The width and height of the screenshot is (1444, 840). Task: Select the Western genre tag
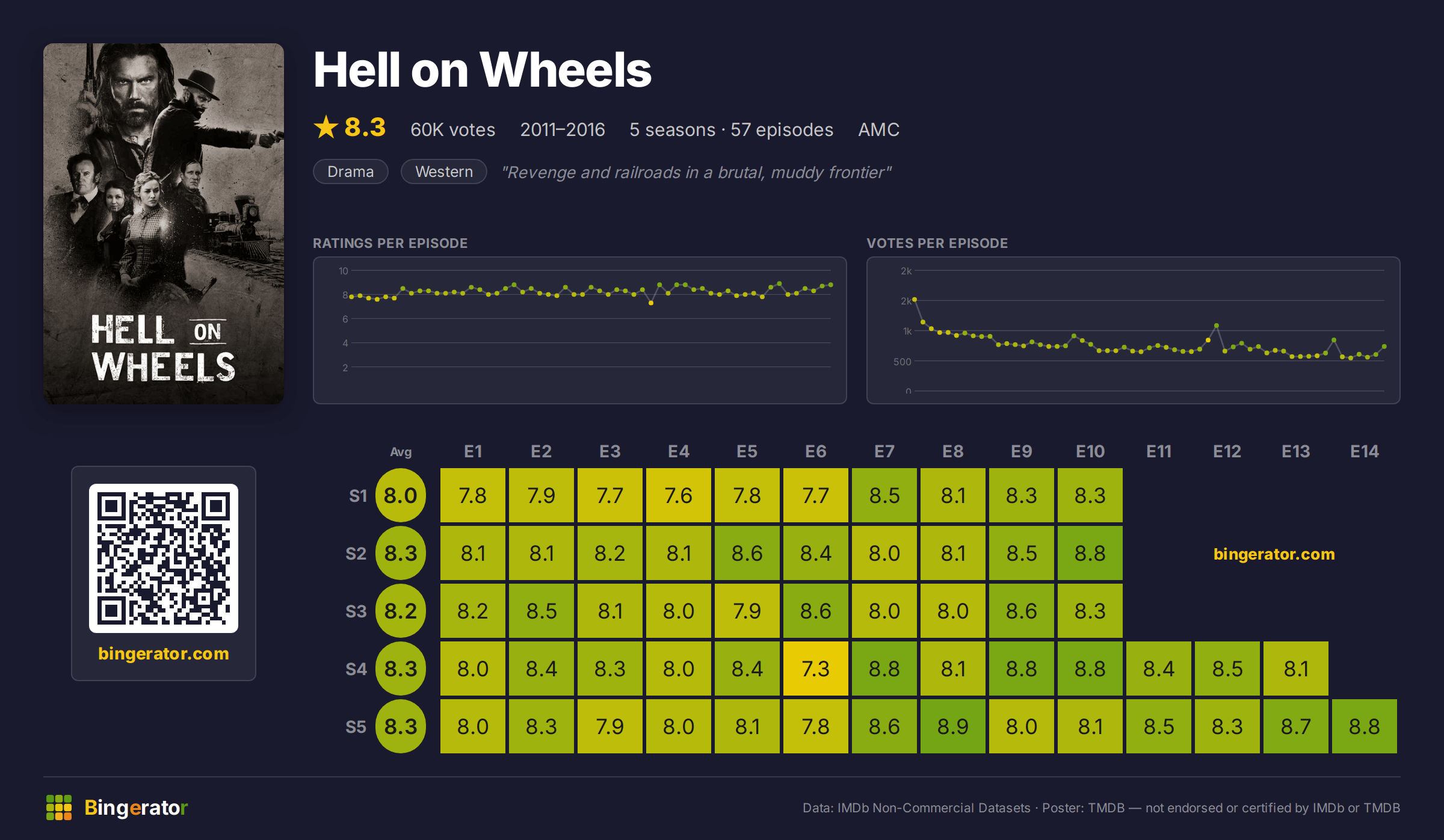click(x=444, y=171)
